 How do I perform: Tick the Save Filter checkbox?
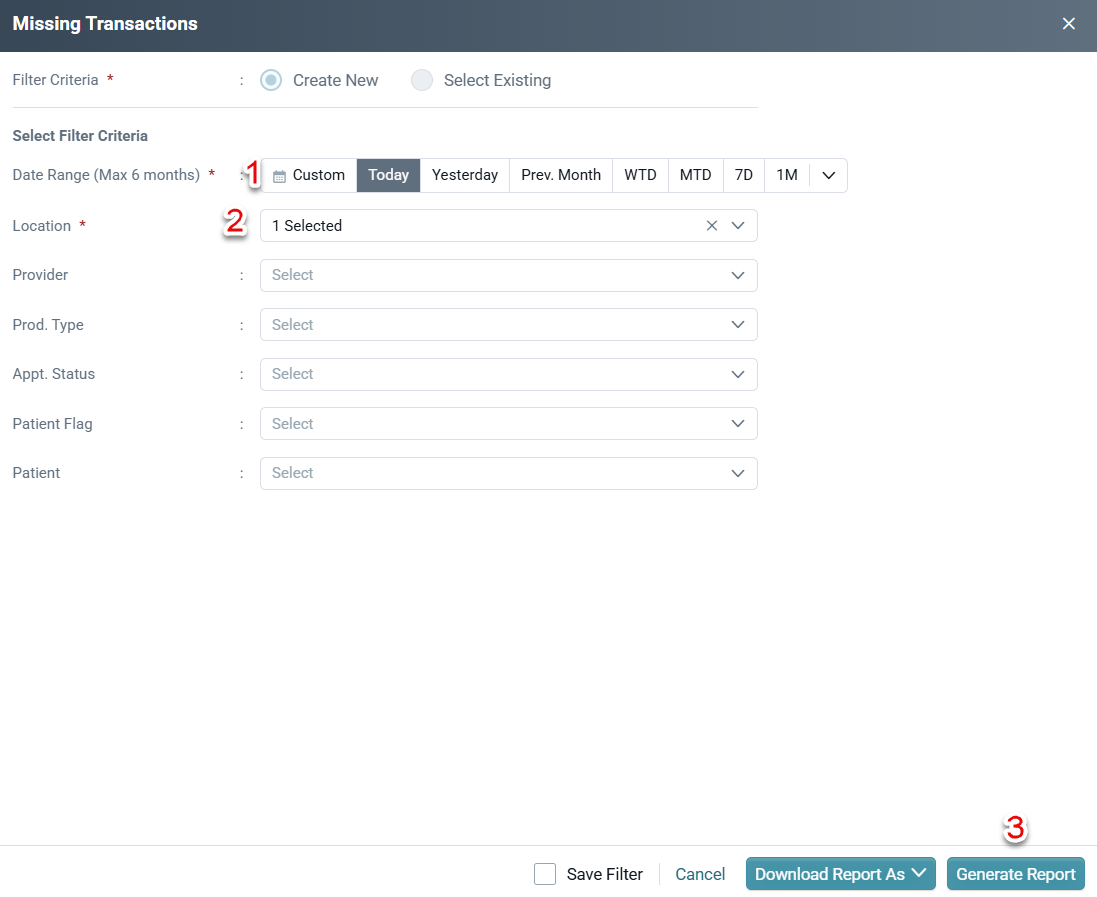point(545,874)
